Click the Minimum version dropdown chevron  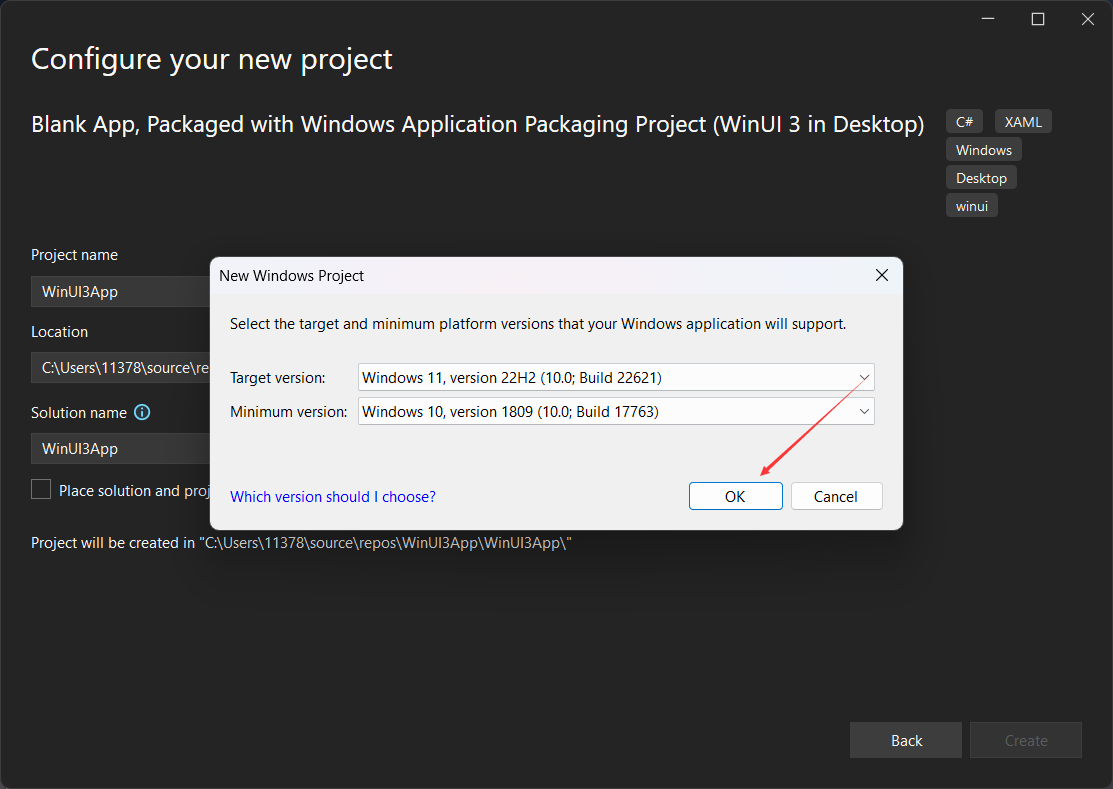tap(864, 411)
